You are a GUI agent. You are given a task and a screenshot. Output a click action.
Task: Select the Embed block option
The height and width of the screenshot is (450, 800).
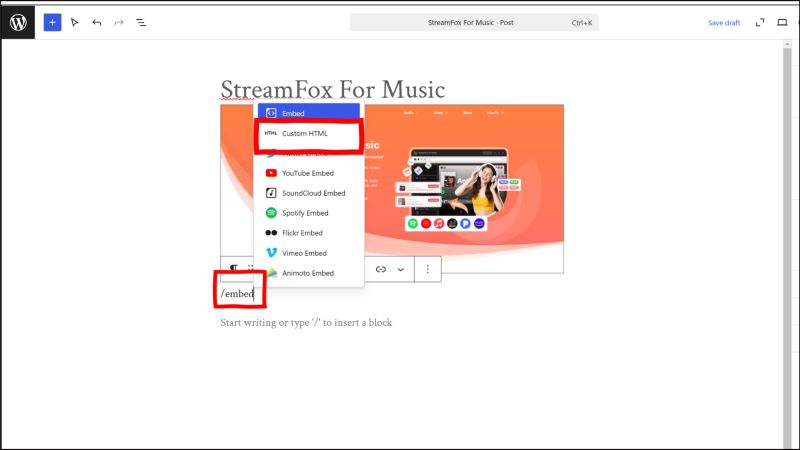pyautogui.click(x=309, y=113)
